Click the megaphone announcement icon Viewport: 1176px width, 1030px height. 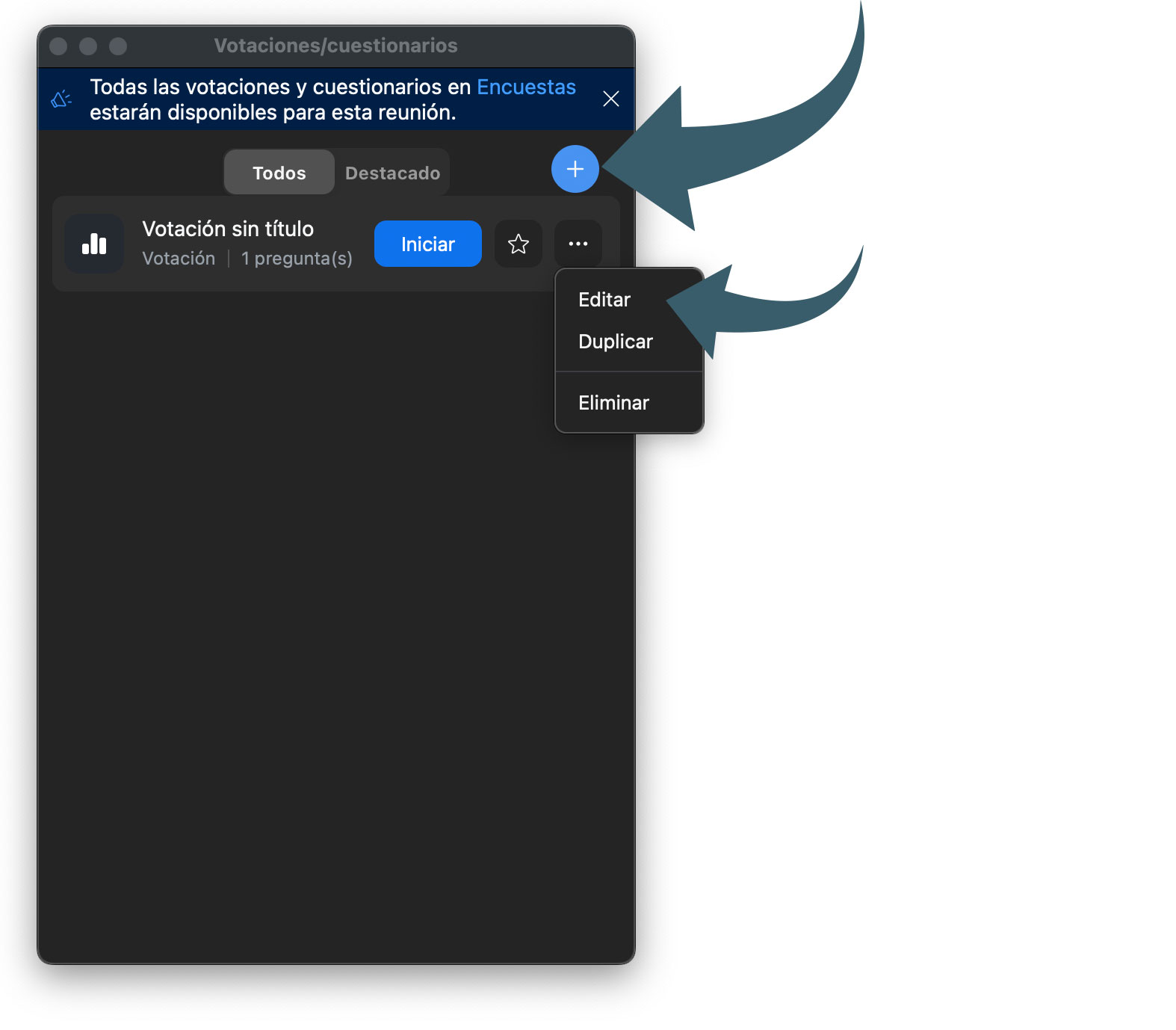point(61,99)
